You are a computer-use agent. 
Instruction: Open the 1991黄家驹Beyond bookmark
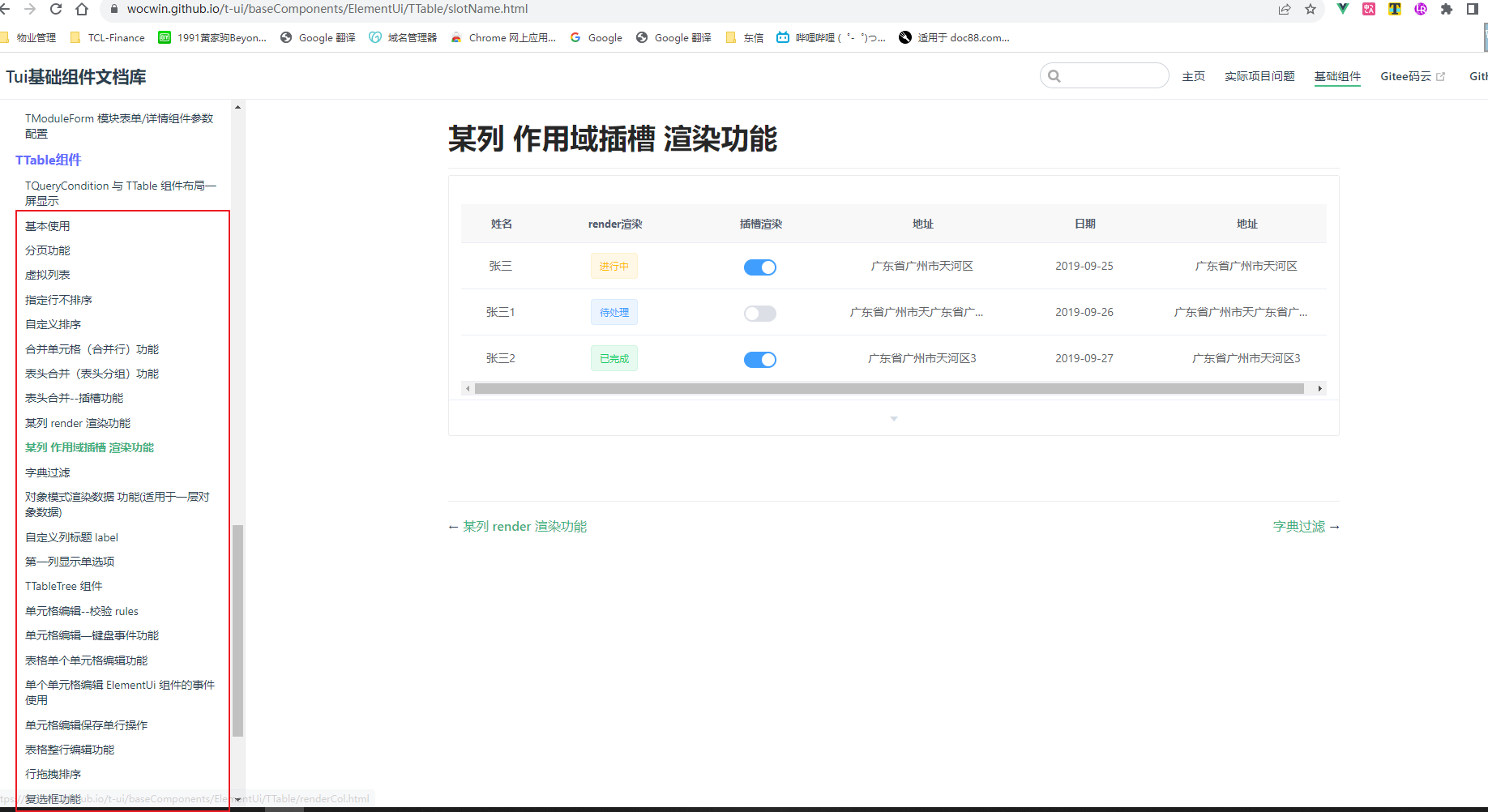(212, 37)
